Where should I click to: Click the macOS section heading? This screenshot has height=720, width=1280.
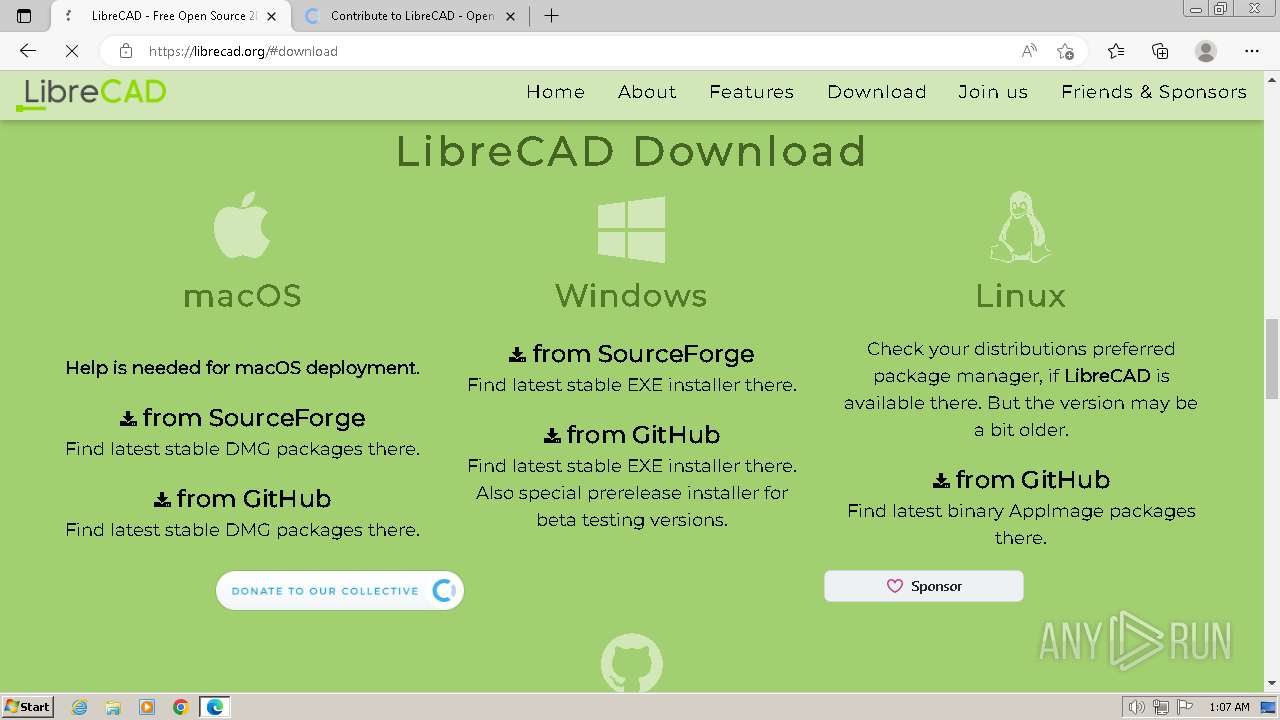[x=242, y=296]
